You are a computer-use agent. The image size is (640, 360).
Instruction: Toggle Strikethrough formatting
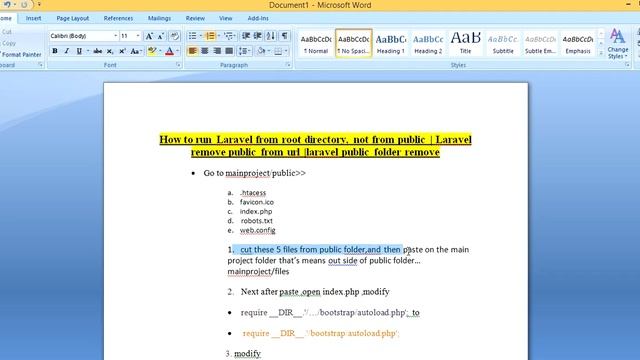[x=98, y=51]
